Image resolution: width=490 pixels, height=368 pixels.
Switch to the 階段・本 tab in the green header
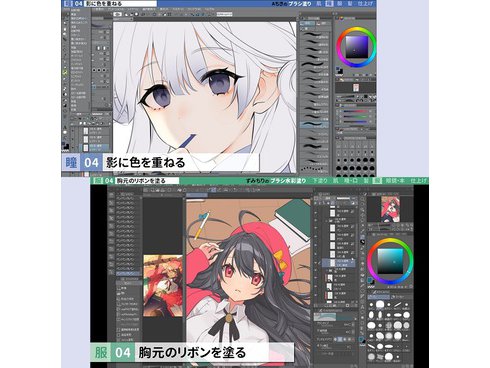click(395, 181)
